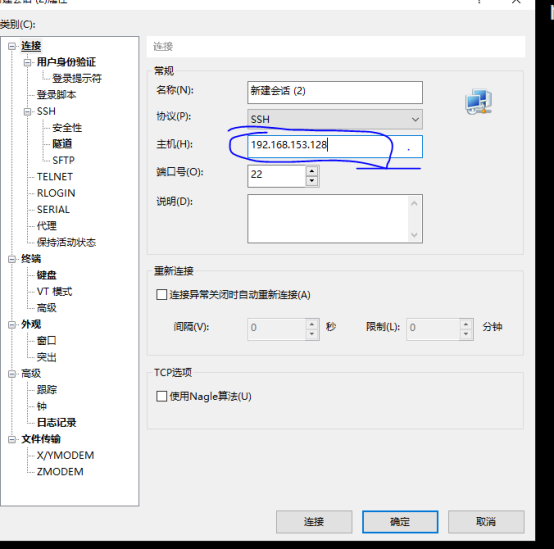Collapse the 文件传输 tree node
Viewport: 554px width, 549px height.
[12, 439]
